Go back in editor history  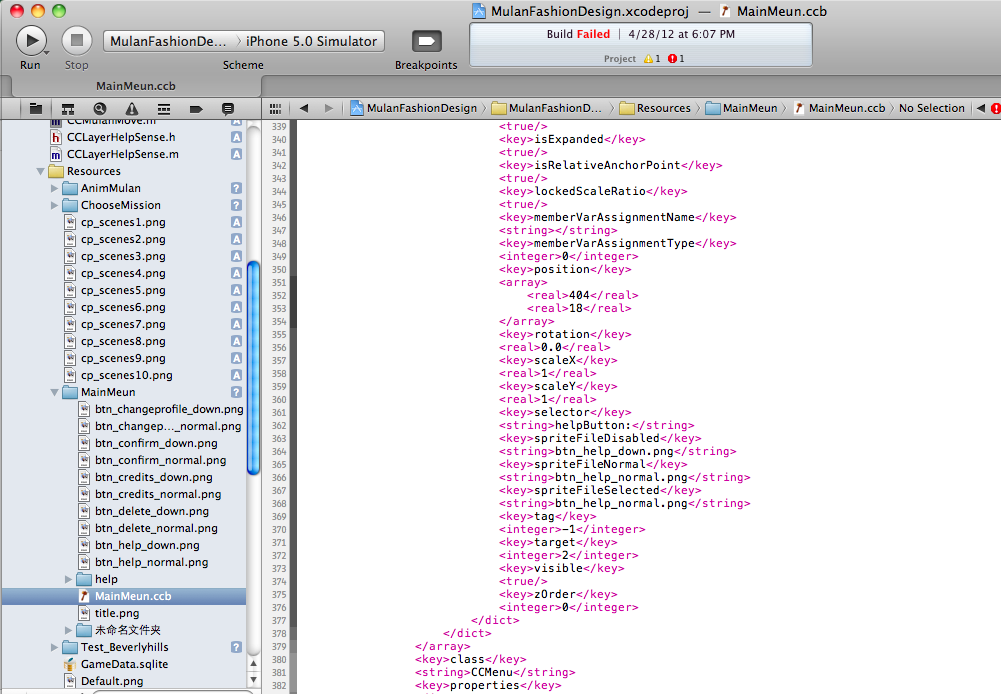pos(303,108)
